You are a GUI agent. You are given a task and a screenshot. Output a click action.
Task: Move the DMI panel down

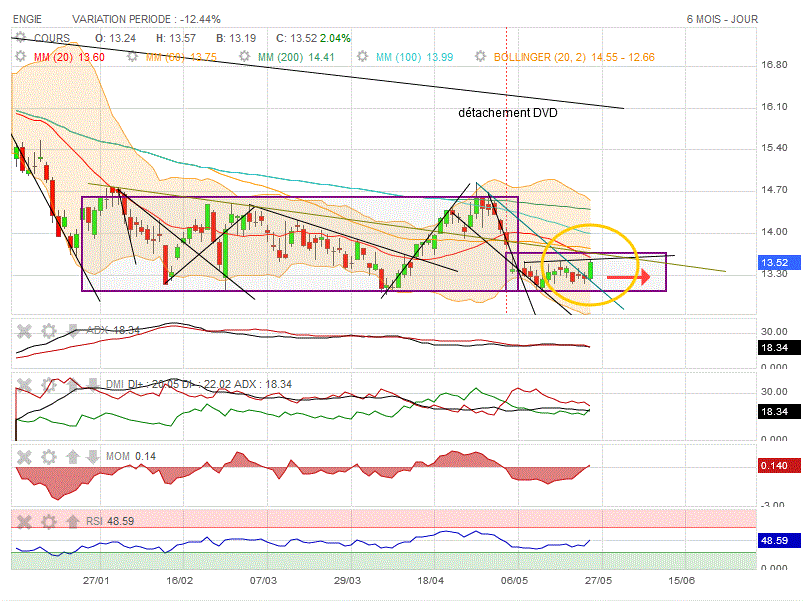(x=94, y=384)
